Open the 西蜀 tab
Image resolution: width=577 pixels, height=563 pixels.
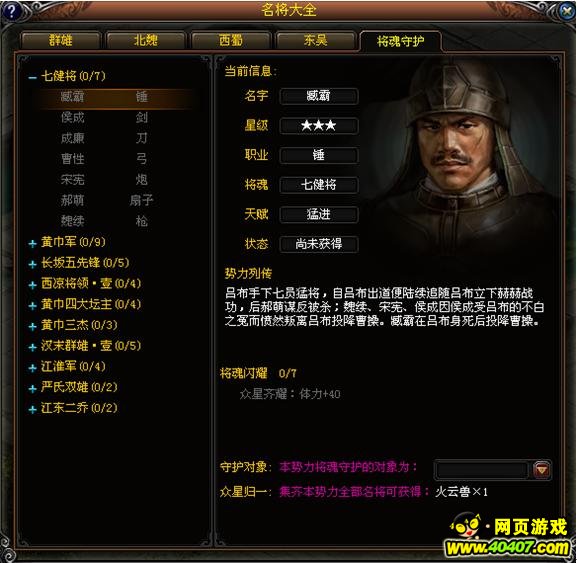coord(231,40)
